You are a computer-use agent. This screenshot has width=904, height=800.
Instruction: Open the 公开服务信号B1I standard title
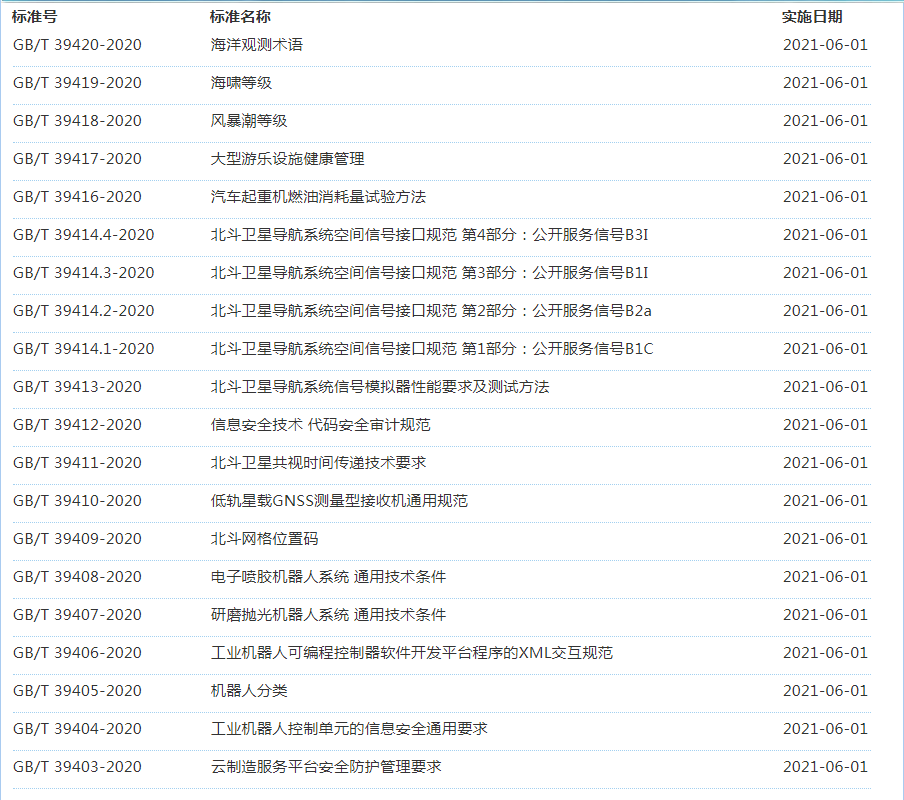click(430, 273)
